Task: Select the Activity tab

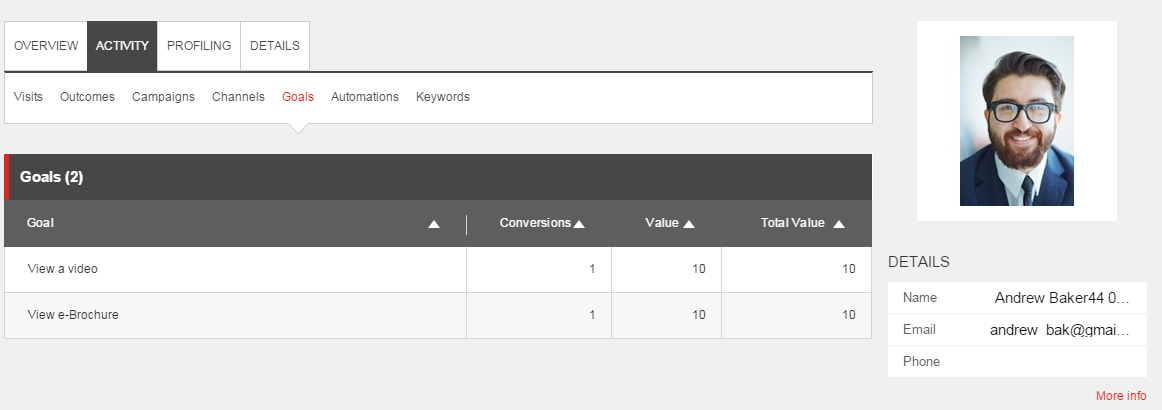Action: pyautogui.click(x=122, y=46)
